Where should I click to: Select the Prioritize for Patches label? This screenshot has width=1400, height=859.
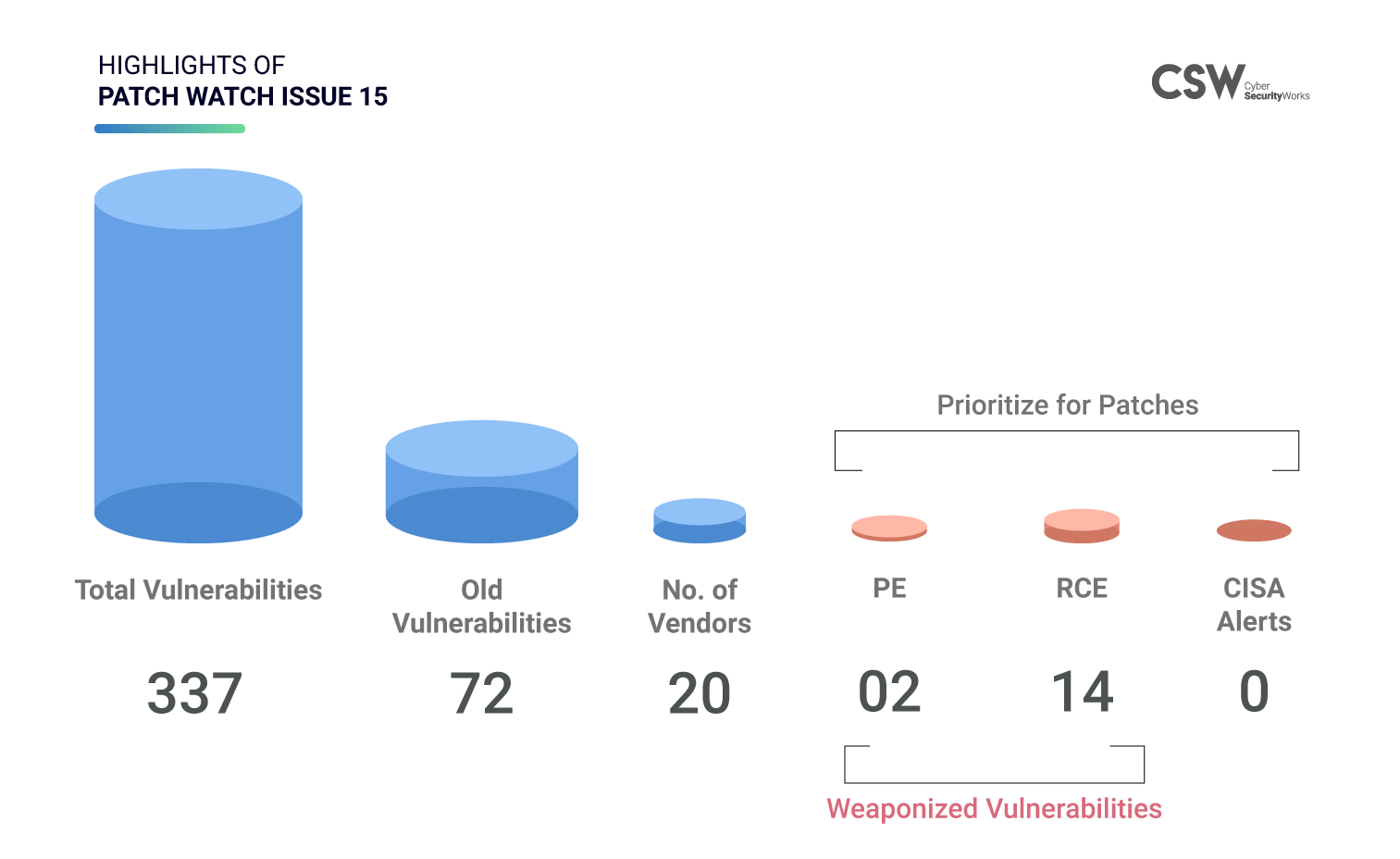coord(1067,405)
